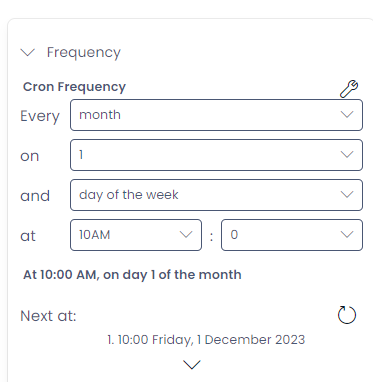Open the on day 1 dropdown
The height and width of the screenshot is (382, 373).
click(216, 155)
